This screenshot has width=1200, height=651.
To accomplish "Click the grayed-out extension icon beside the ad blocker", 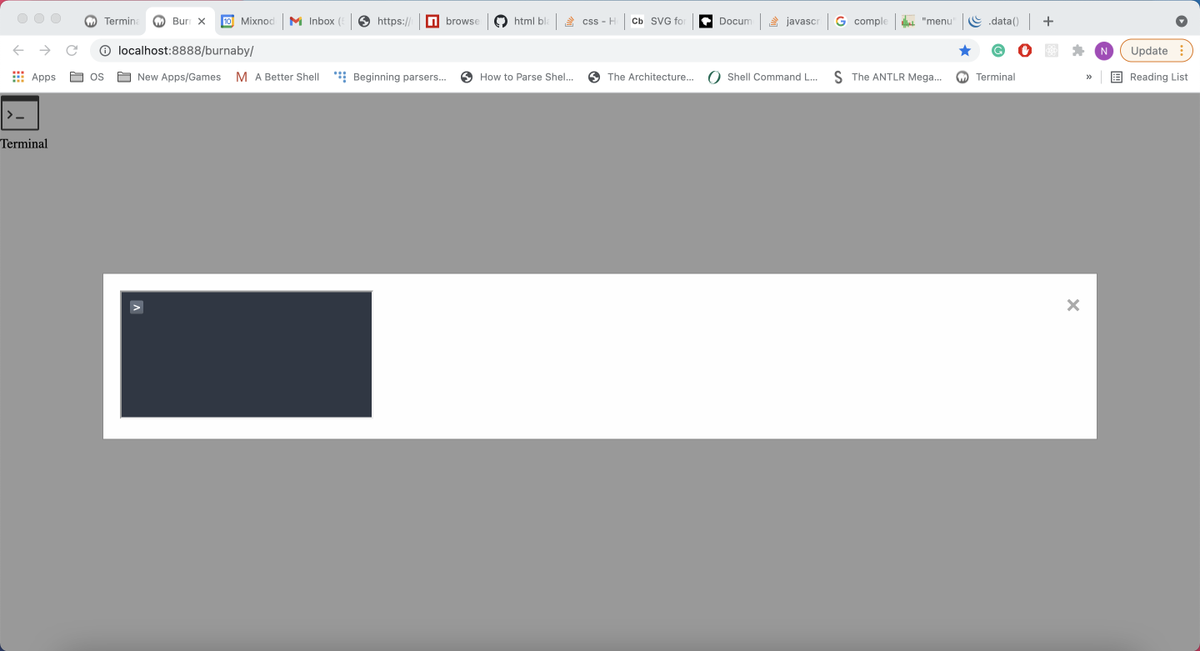I will (1051, 50).
